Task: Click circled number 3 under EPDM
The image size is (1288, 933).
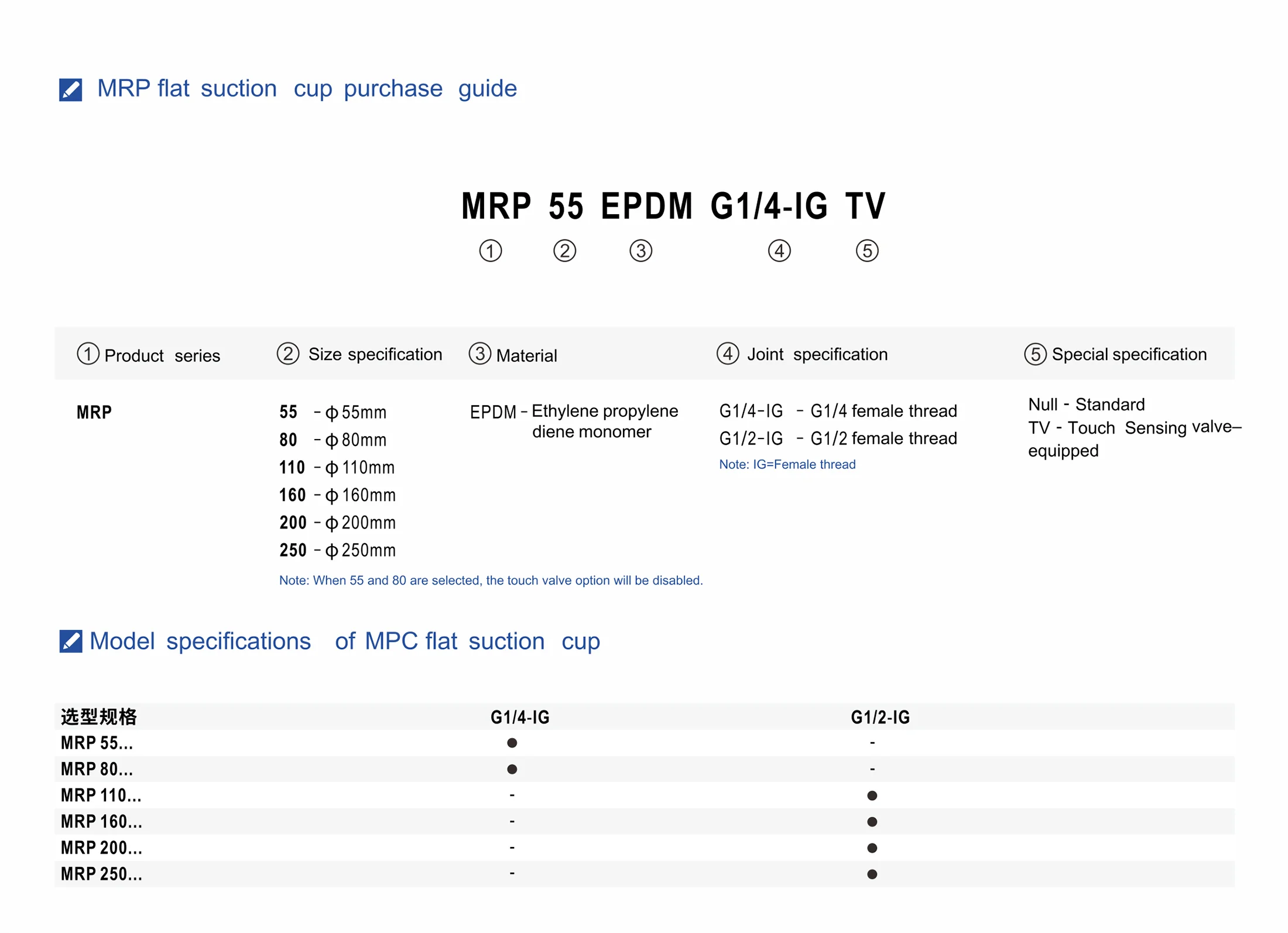Action: pos(640,251)
